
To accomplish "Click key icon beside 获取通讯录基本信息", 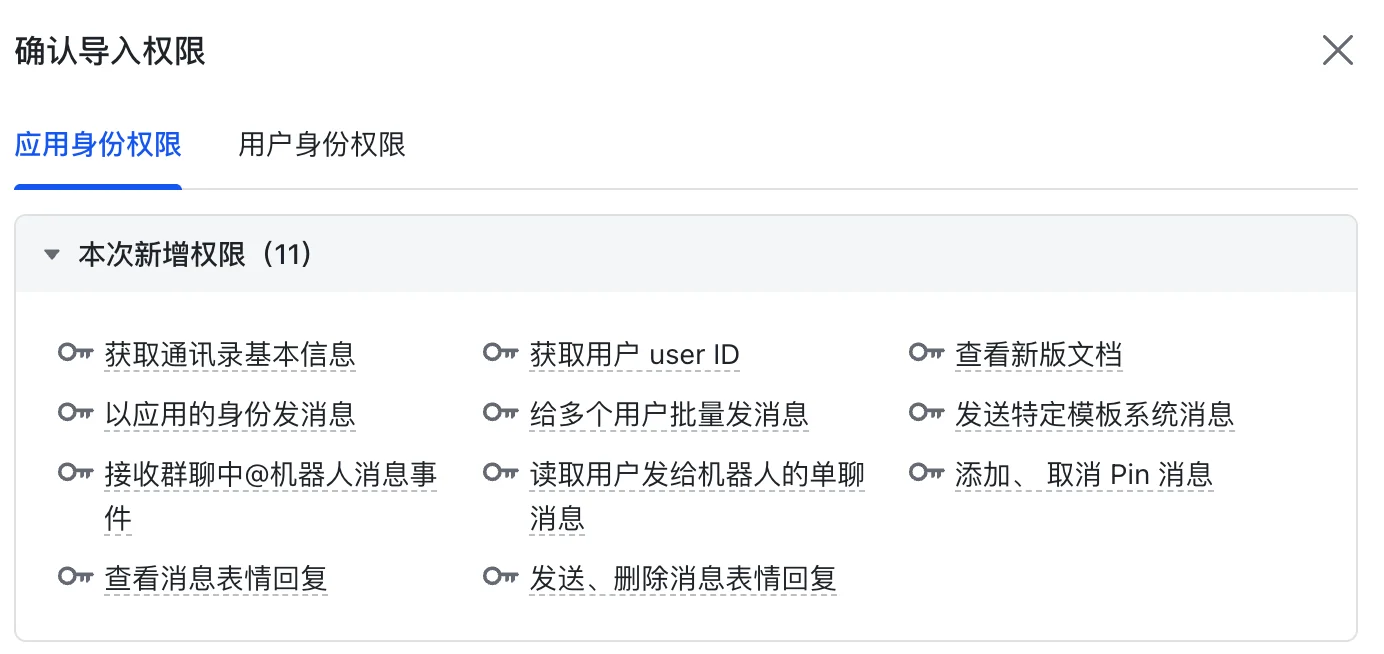I will pyautogui.click(x=76, y=353).
